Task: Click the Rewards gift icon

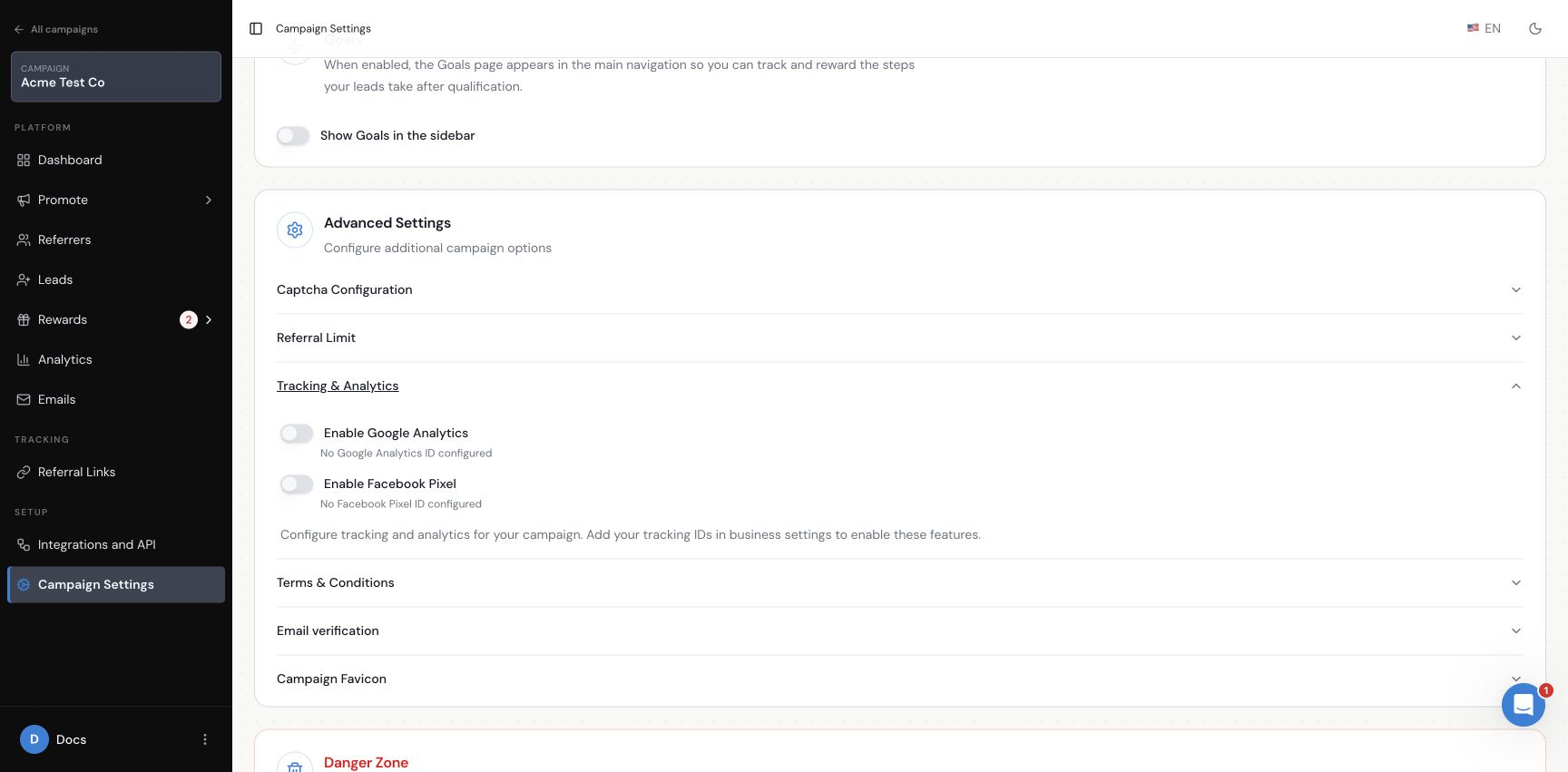Action: pos(24,320)
